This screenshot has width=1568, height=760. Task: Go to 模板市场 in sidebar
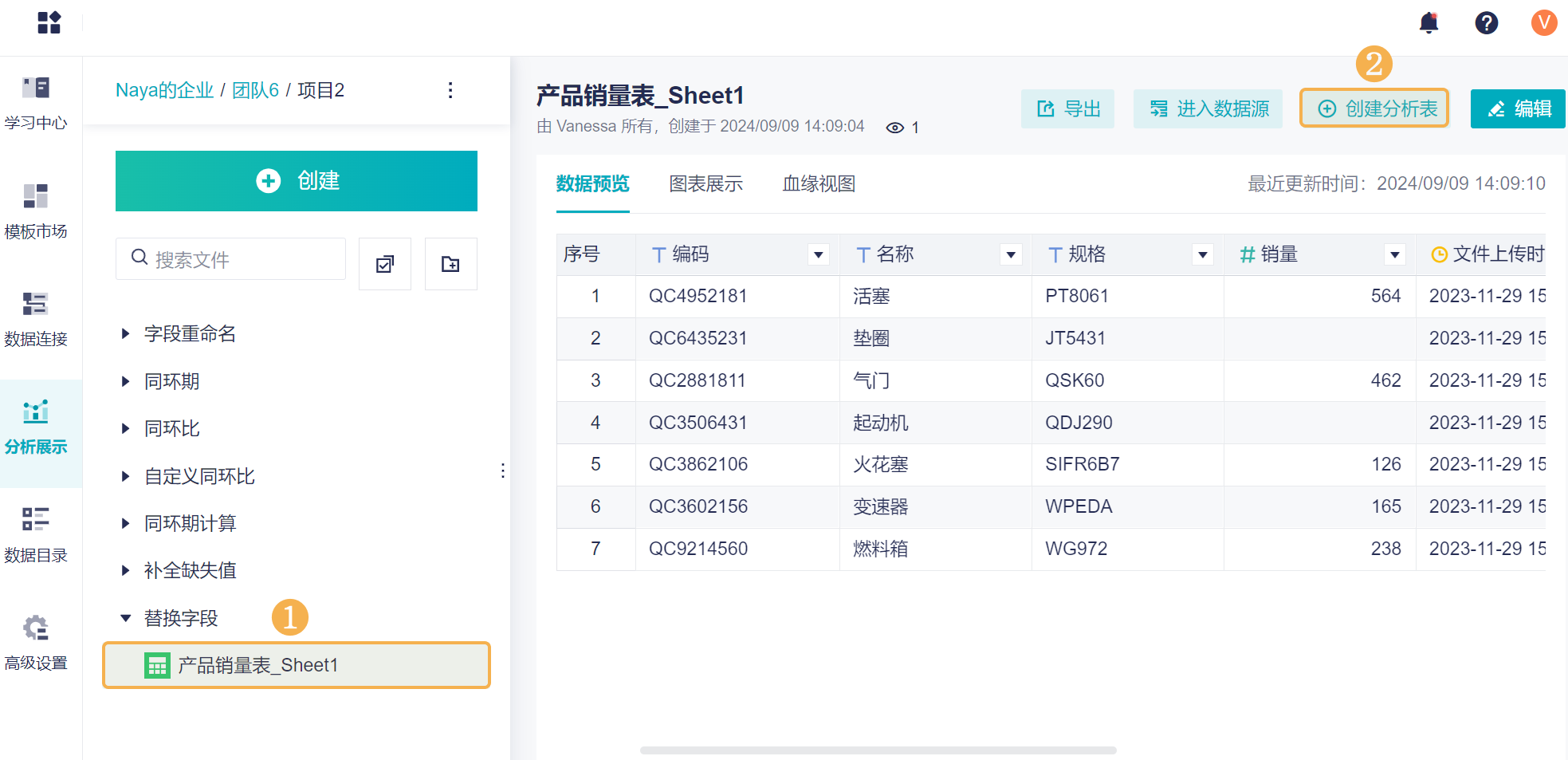coord(36,211)
